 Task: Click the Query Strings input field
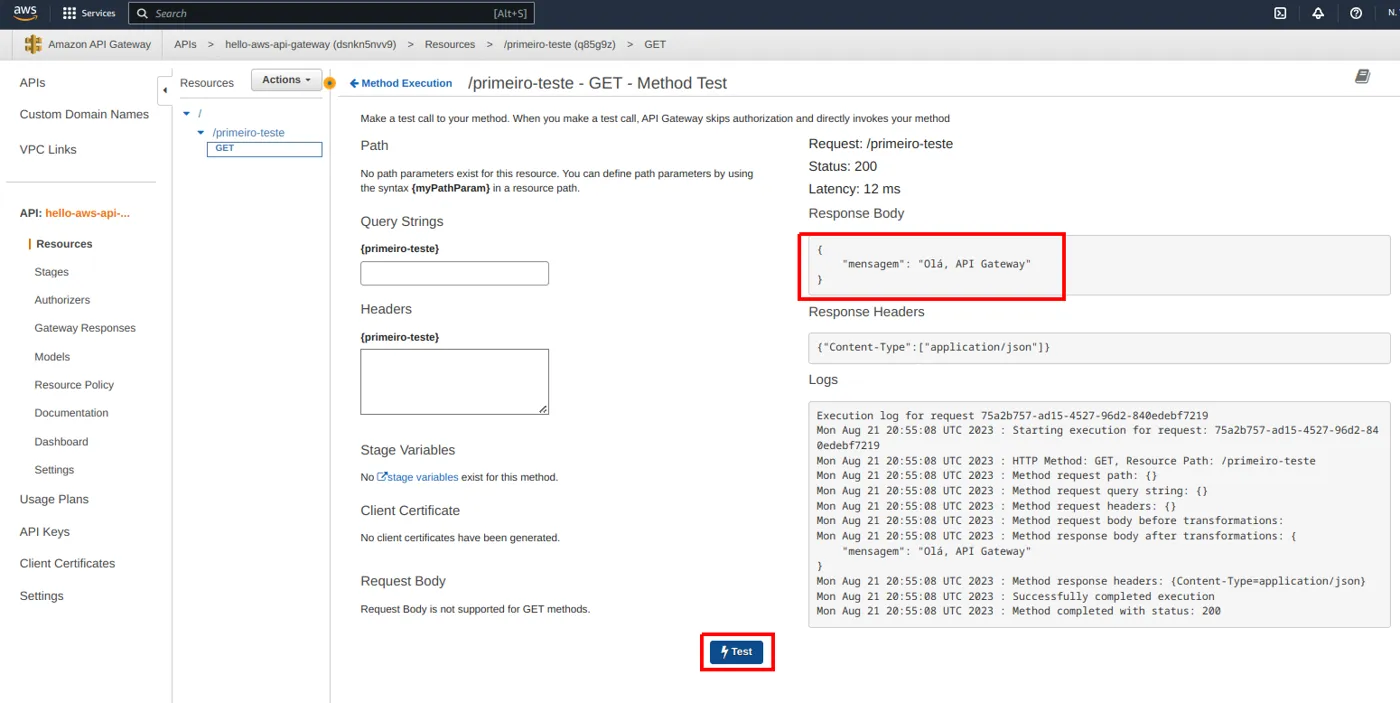pyautogui.click(x=454, y=273)
